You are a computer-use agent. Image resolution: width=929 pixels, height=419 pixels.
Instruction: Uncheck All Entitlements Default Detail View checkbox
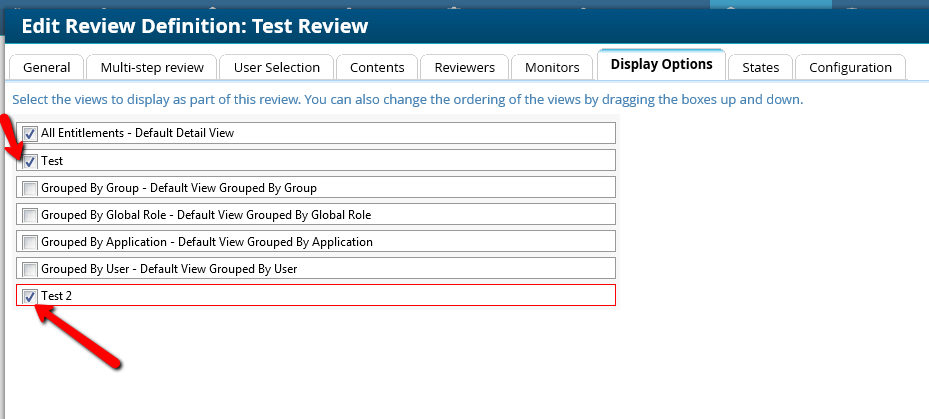pos(30,133)
